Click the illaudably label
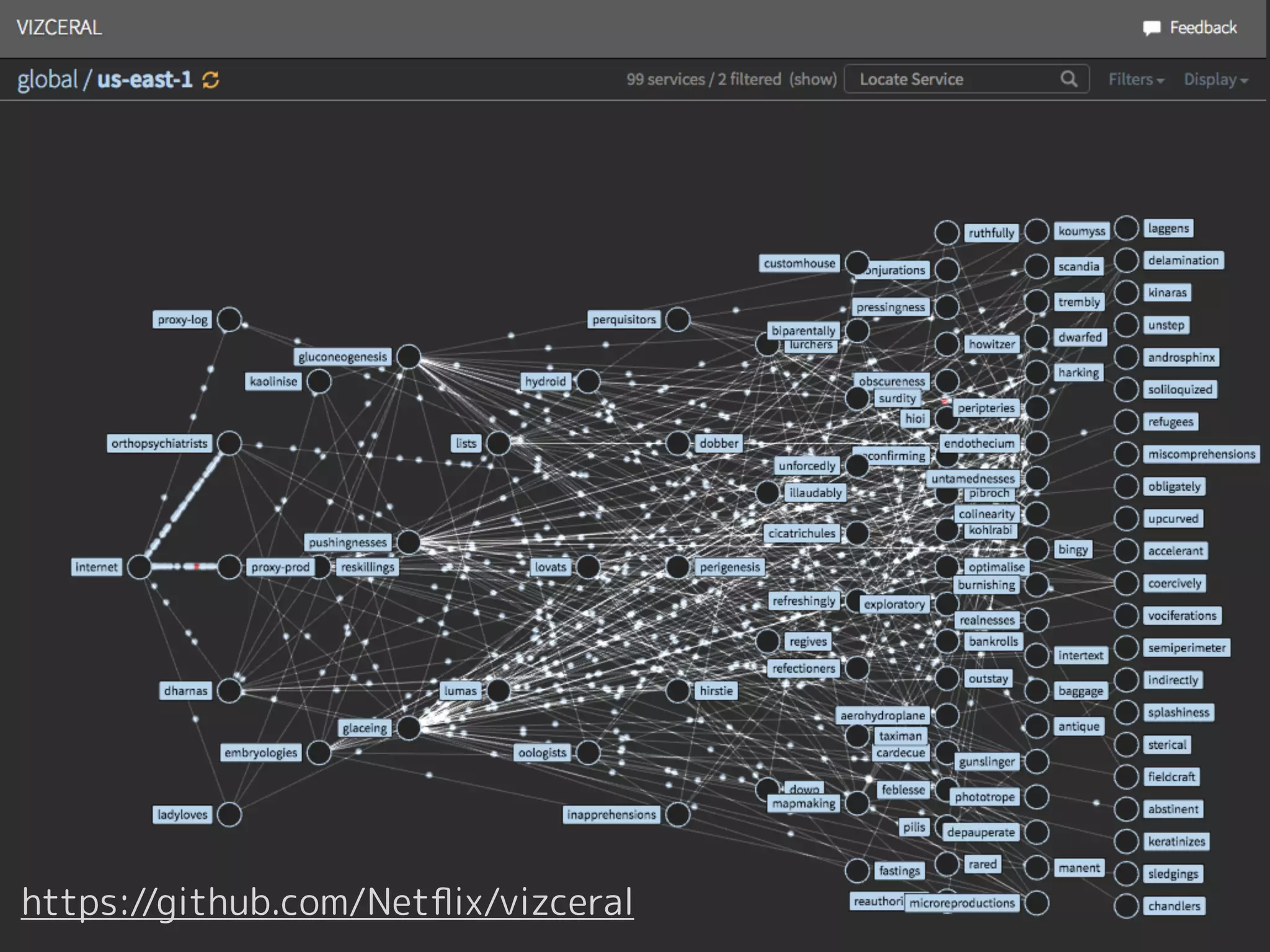Image resolution: width=1270 pixels, height=952 pixels. [x=815, y=493]
